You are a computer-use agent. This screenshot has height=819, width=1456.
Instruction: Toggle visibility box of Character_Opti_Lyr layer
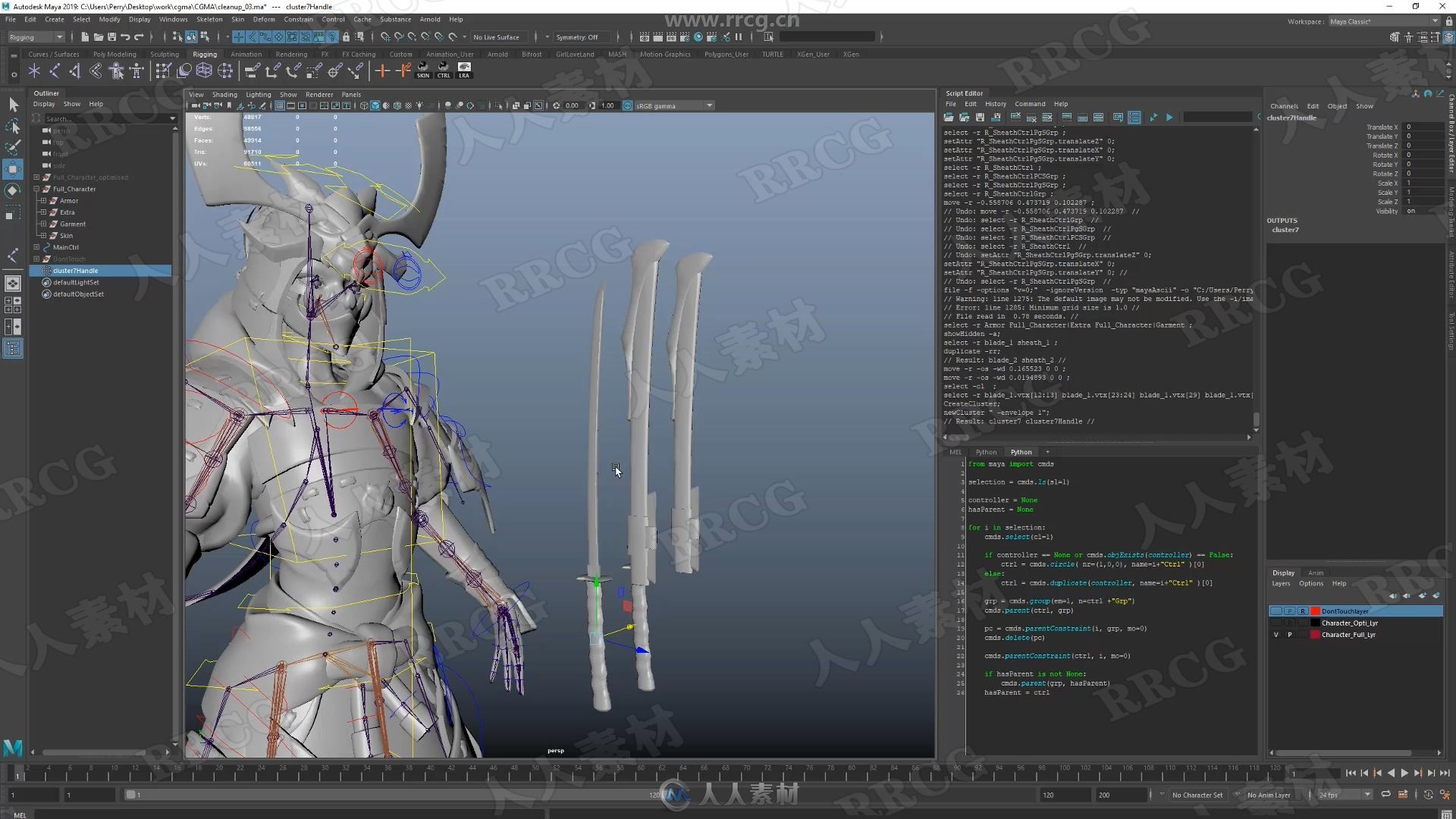pos(1276,623)
